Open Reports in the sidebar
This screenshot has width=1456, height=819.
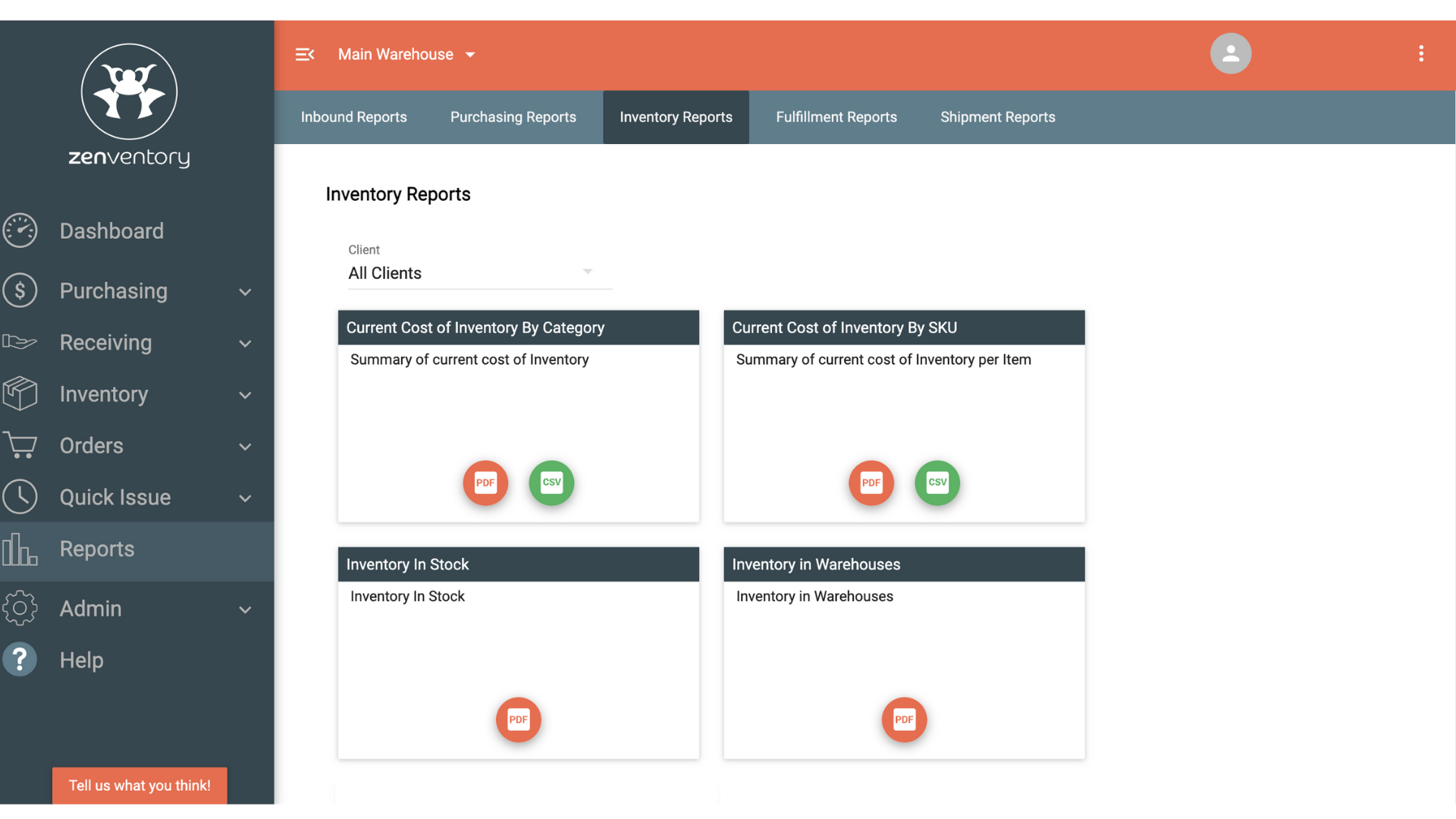[136, 551]
